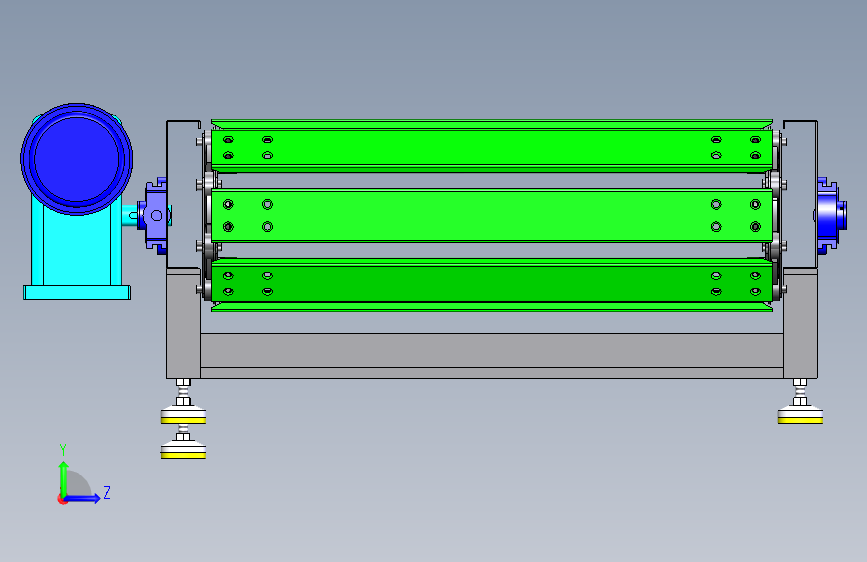Viewport: 867px width, 562px height.
Task: Select the blue bearing housing on right end
Action: 831,215
